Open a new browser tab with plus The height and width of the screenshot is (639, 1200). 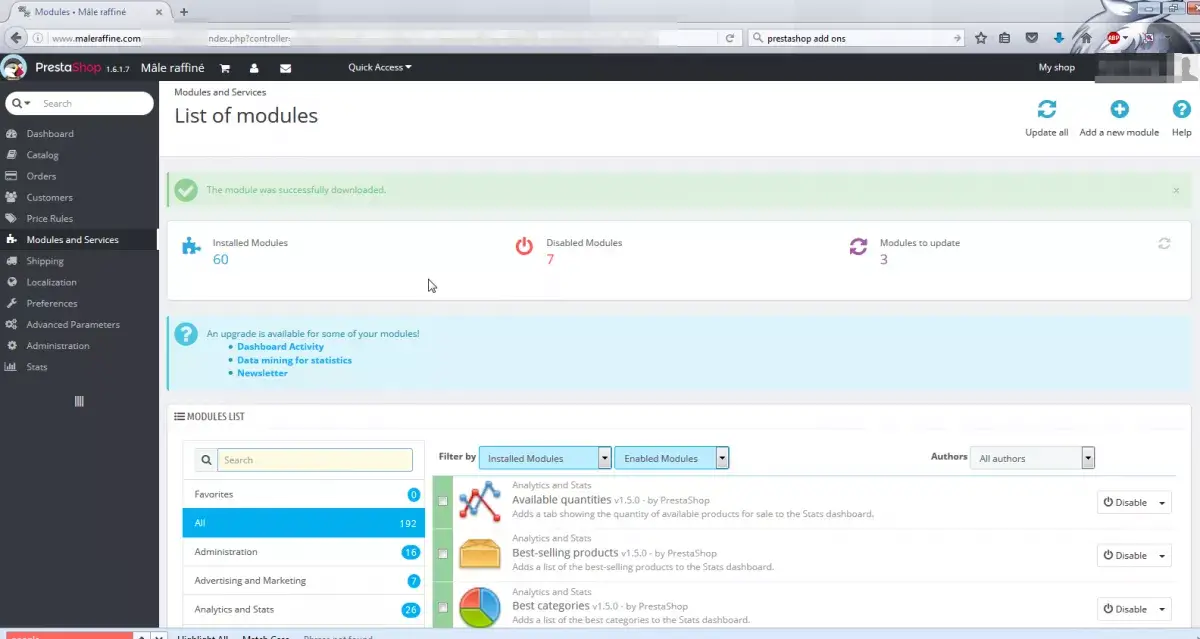tap(184, 11)
